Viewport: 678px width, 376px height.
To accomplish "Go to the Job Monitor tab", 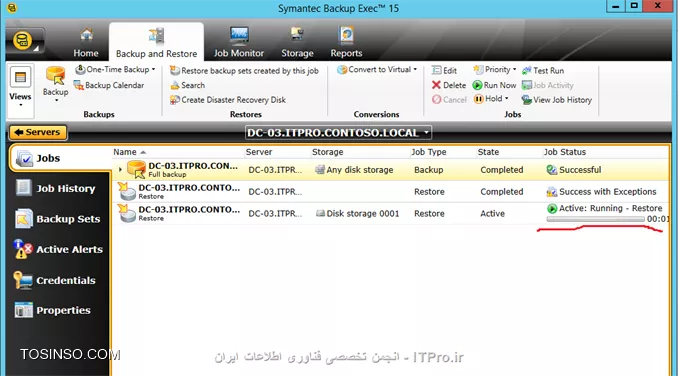I will tap(239, 43).
